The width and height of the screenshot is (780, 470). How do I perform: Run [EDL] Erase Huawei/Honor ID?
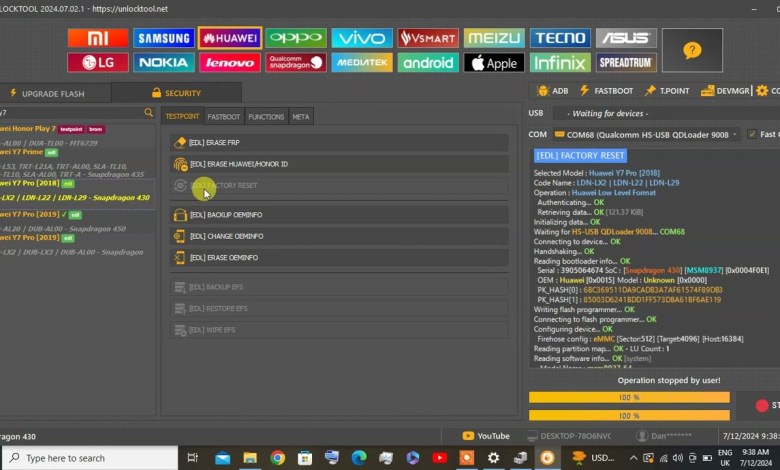[x=339, y=164]
